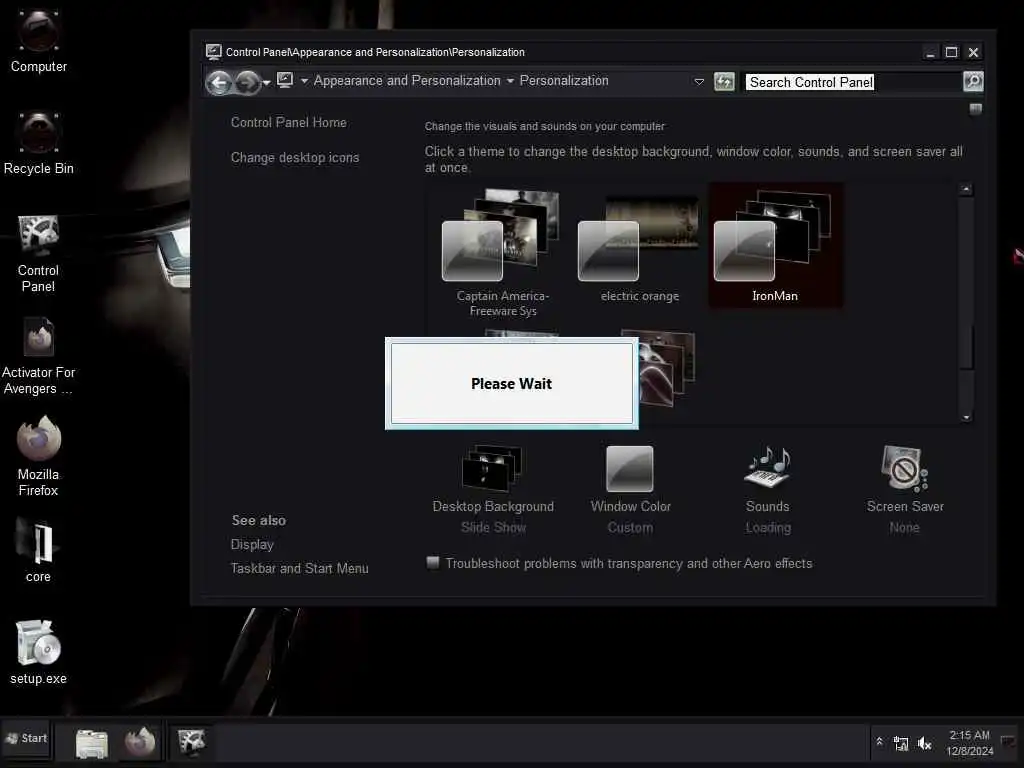Click the muted volume tray icon
The height and width of the screenshot is (768, 1024).
point(924,743)
